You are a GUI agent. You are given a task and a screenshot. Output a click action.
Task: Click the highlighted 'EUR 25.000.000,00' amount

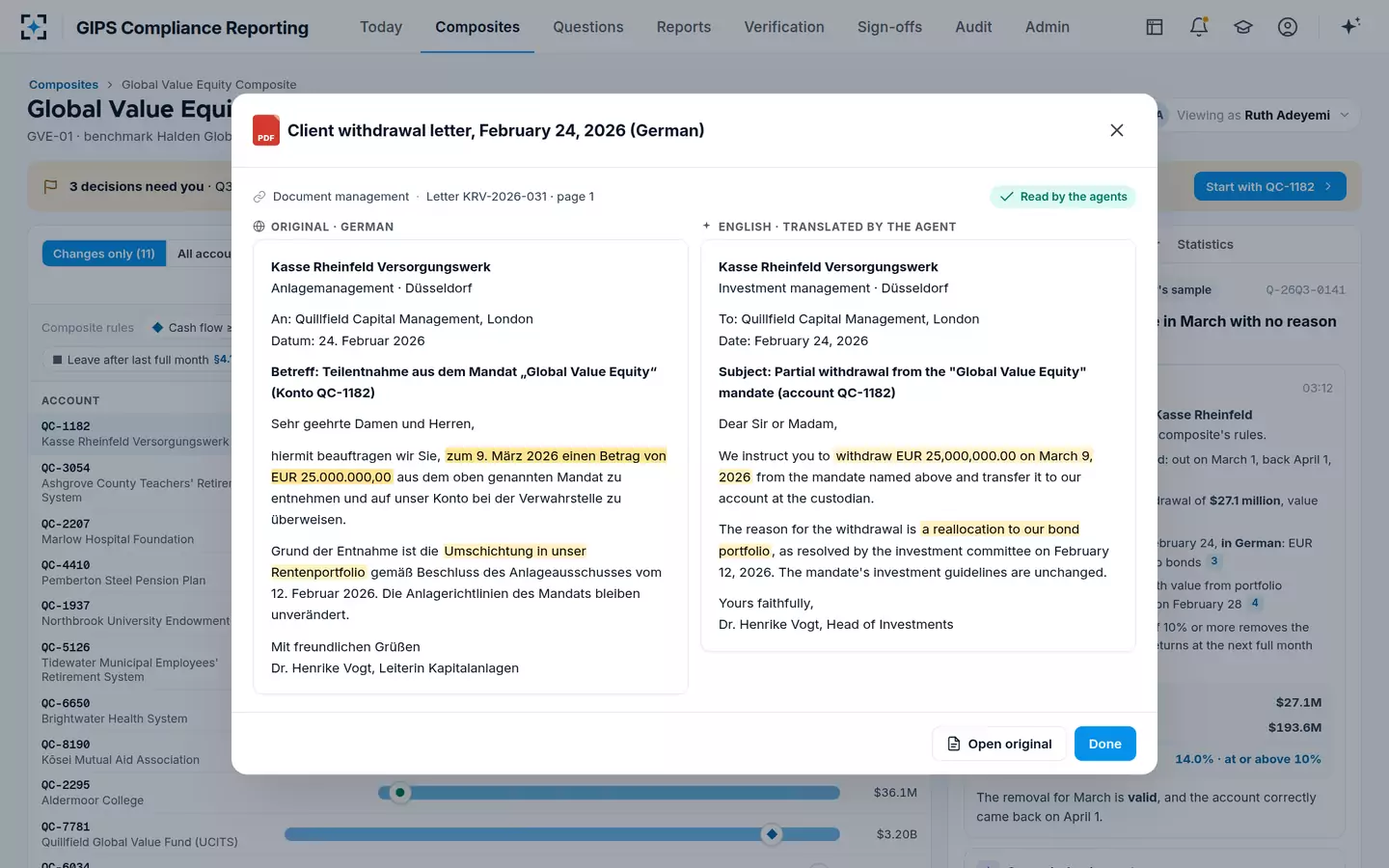click(x=332, y=476)
